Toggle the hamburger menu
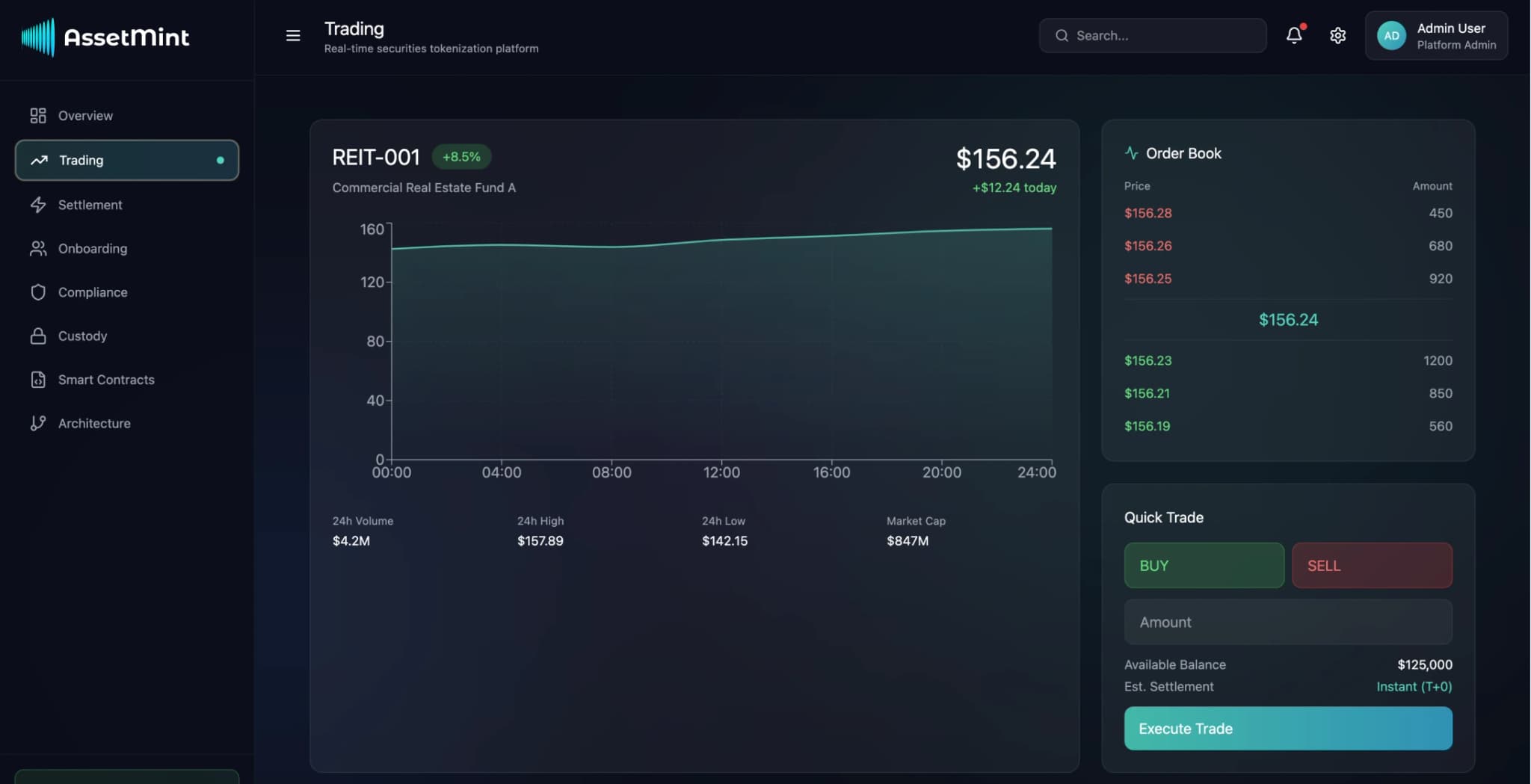The width and height of the screenshot is (1531, 784). pyautogui.click(x=292, y=35)
